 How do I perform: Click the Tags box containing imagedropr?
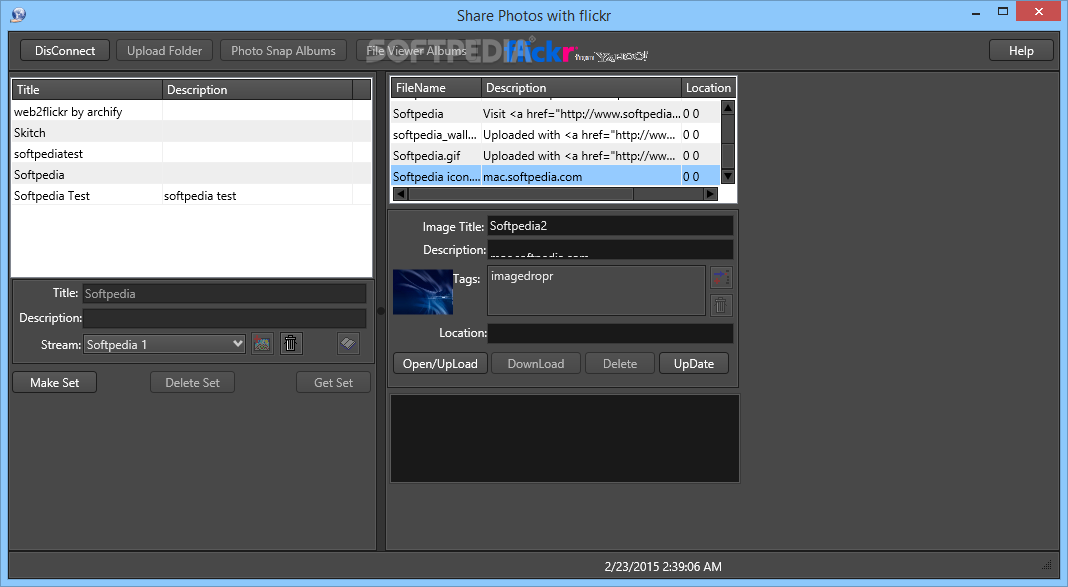coord(596,290)
